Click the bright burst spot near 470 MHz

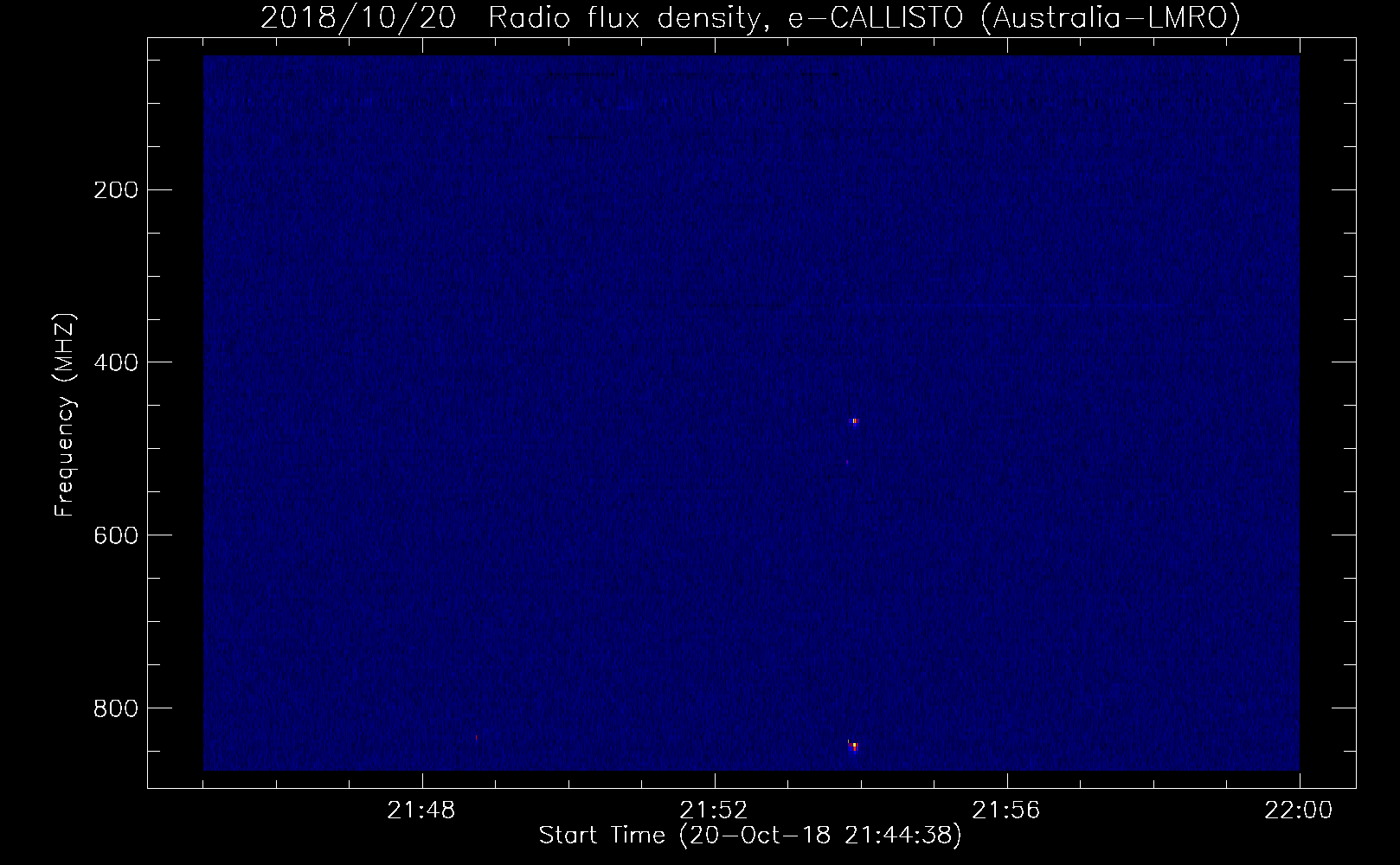pyautogui.click(x=855, y=421)
